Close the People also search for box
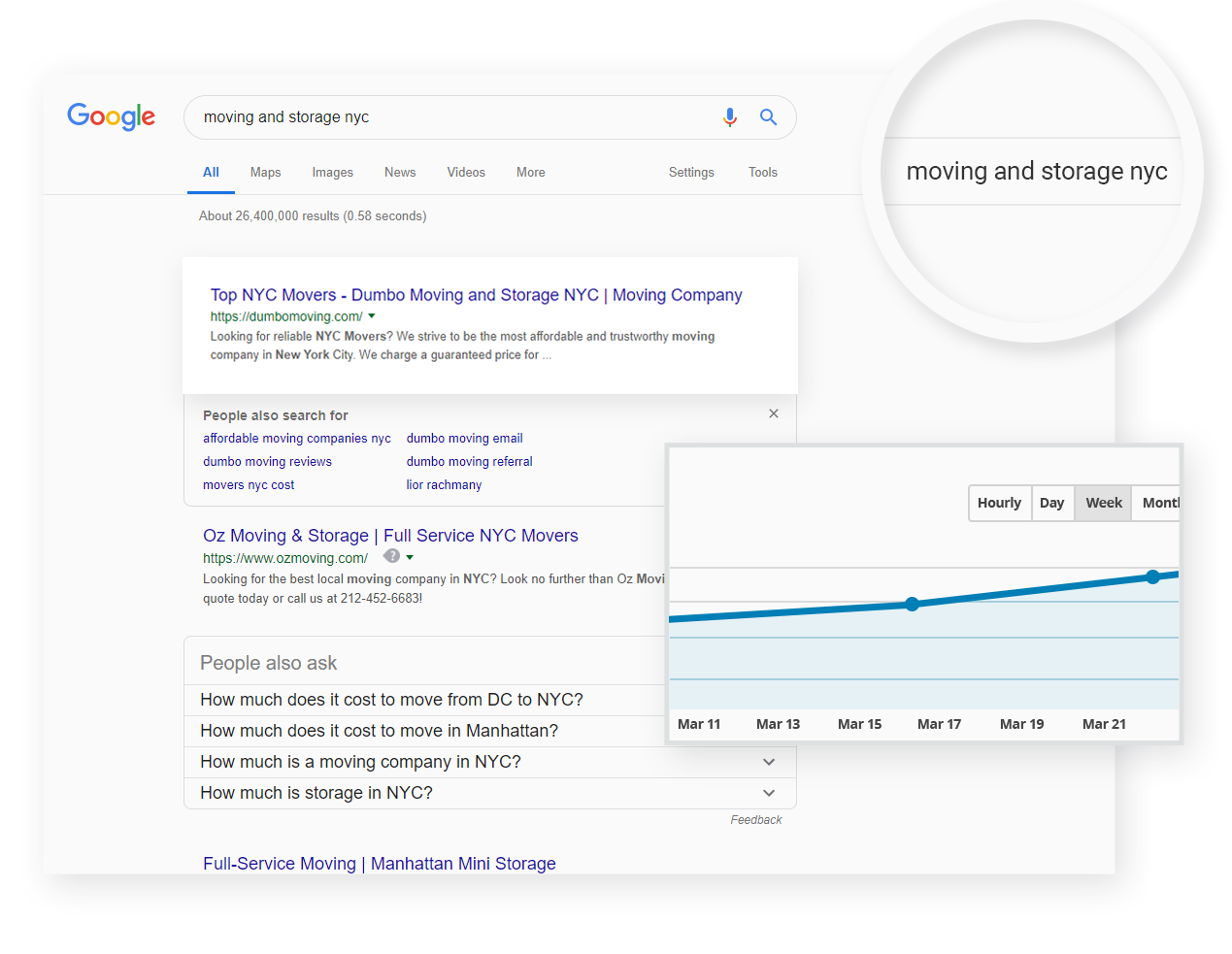 tap(774, 413)
